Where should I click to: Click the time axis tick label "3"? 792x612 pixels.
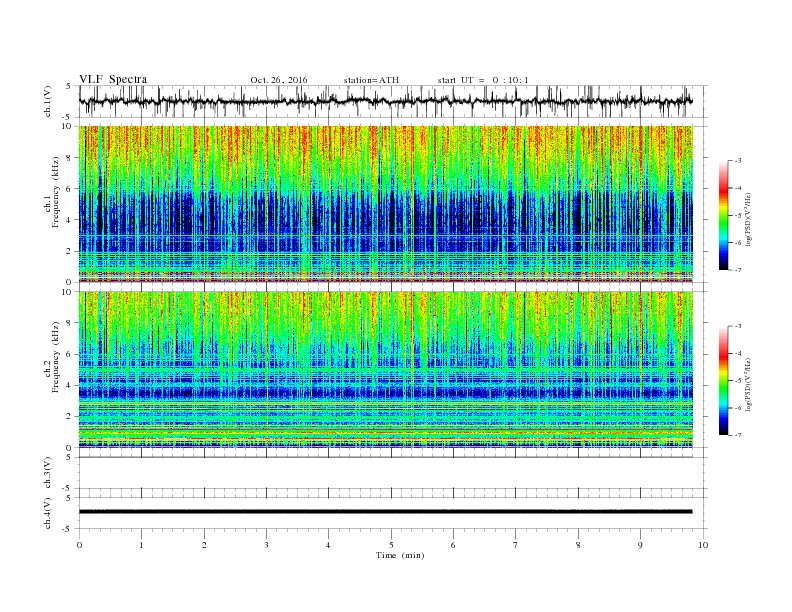266,545
